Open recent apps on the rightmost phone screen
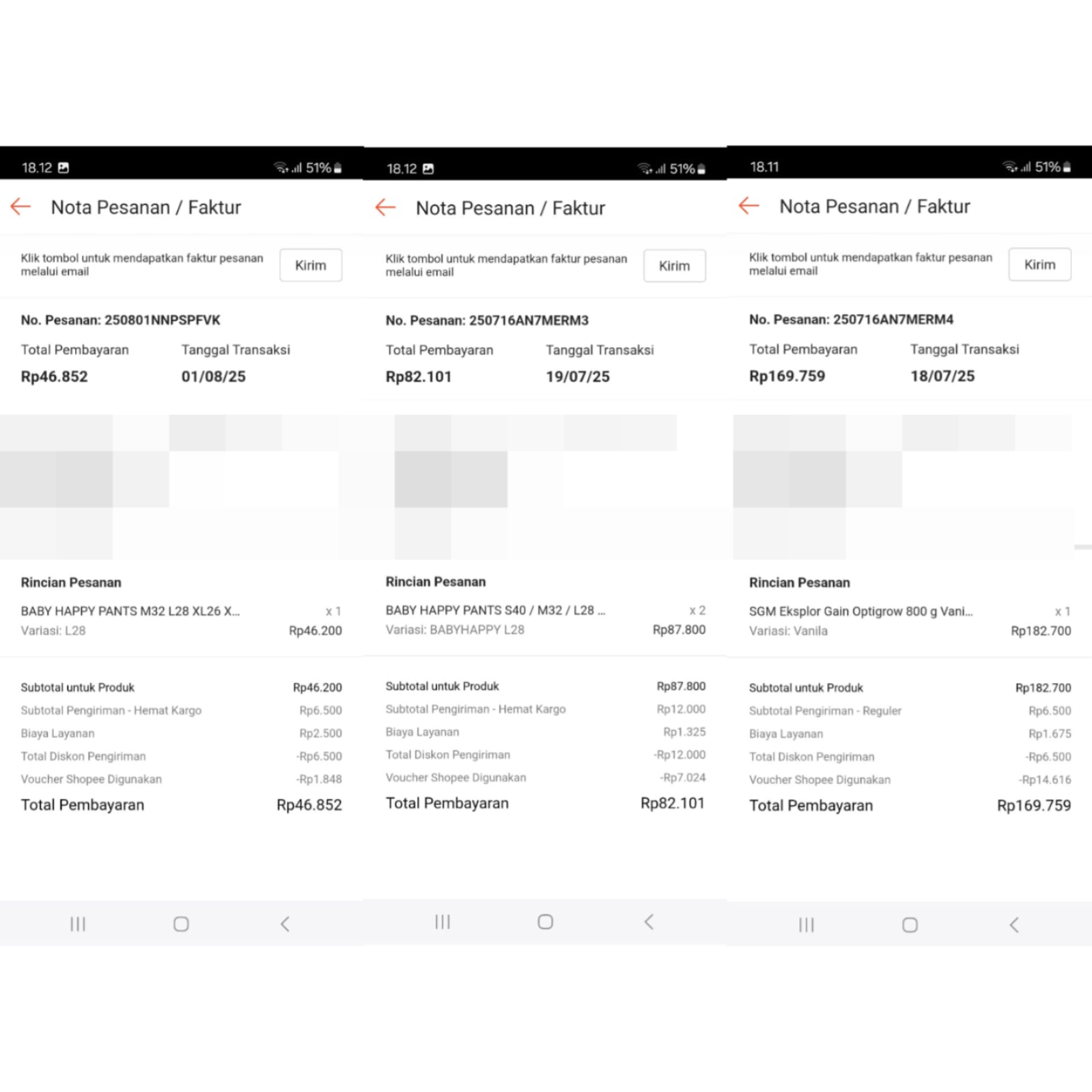This screenshot has width=1092, height=1092. [807, 925]
